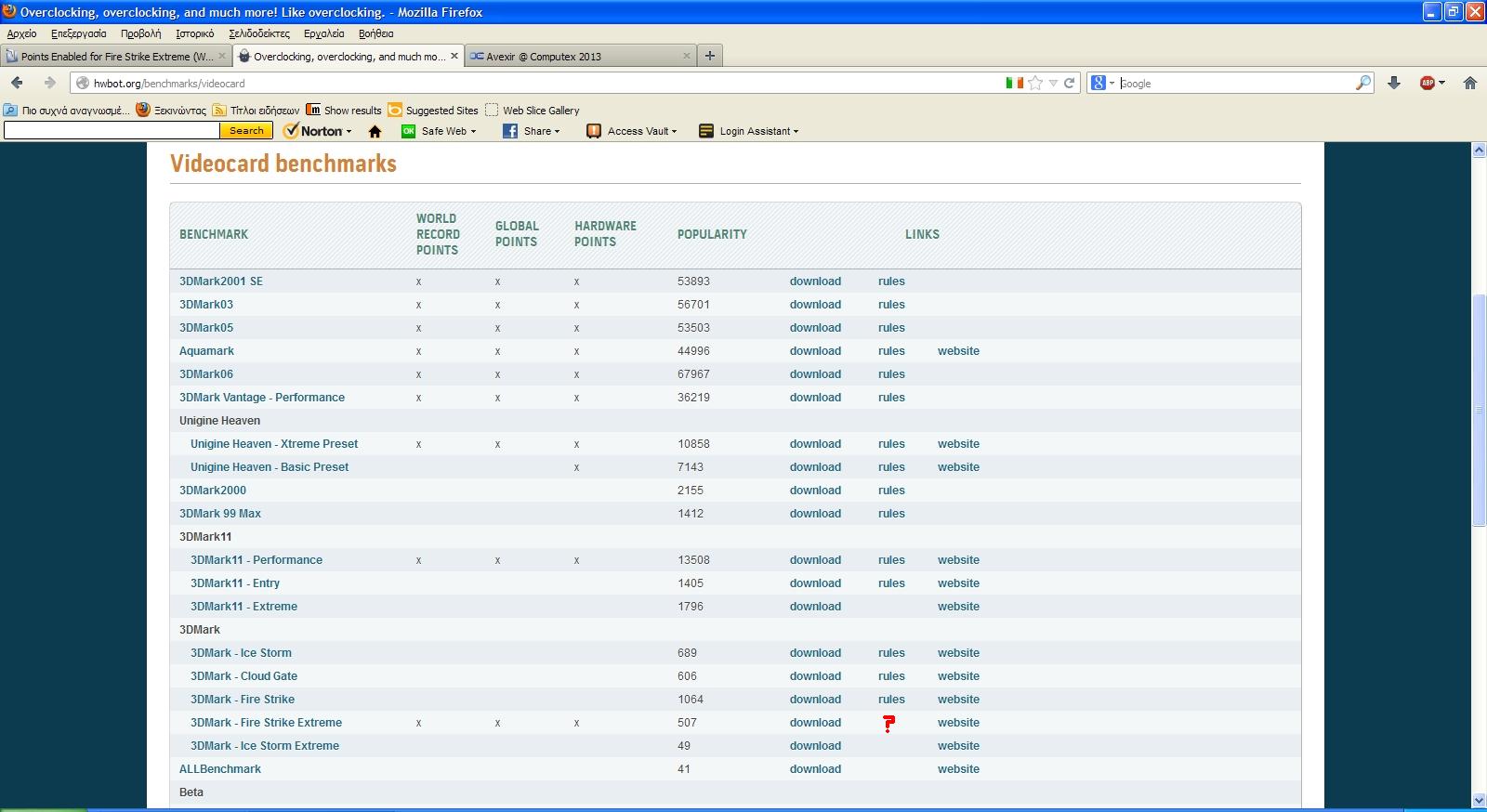
Task: Click the scrollbar up arrow
Action: coord(1479,151)
